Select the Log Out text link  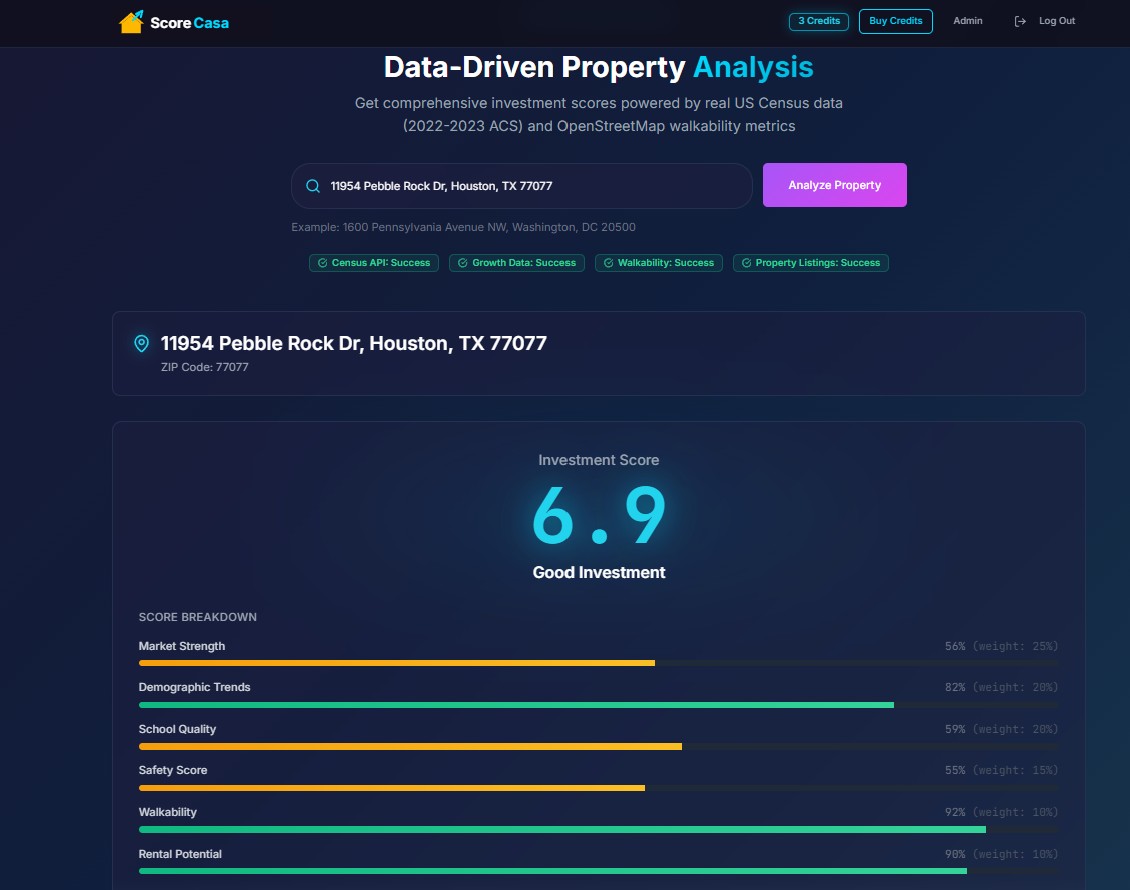tap(1056, 21)
